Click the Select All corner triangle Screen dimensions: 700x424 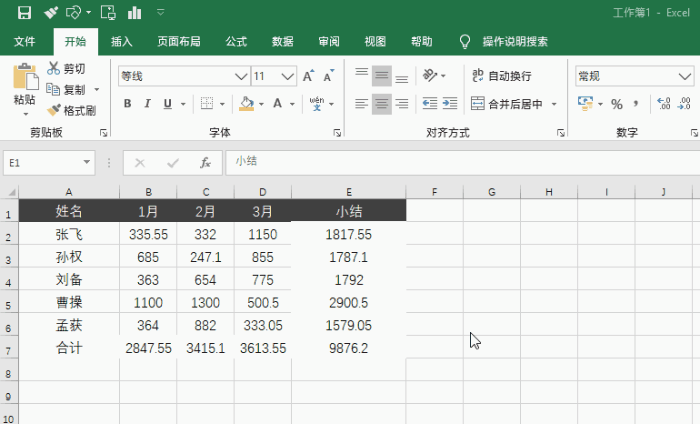point(10,192)
